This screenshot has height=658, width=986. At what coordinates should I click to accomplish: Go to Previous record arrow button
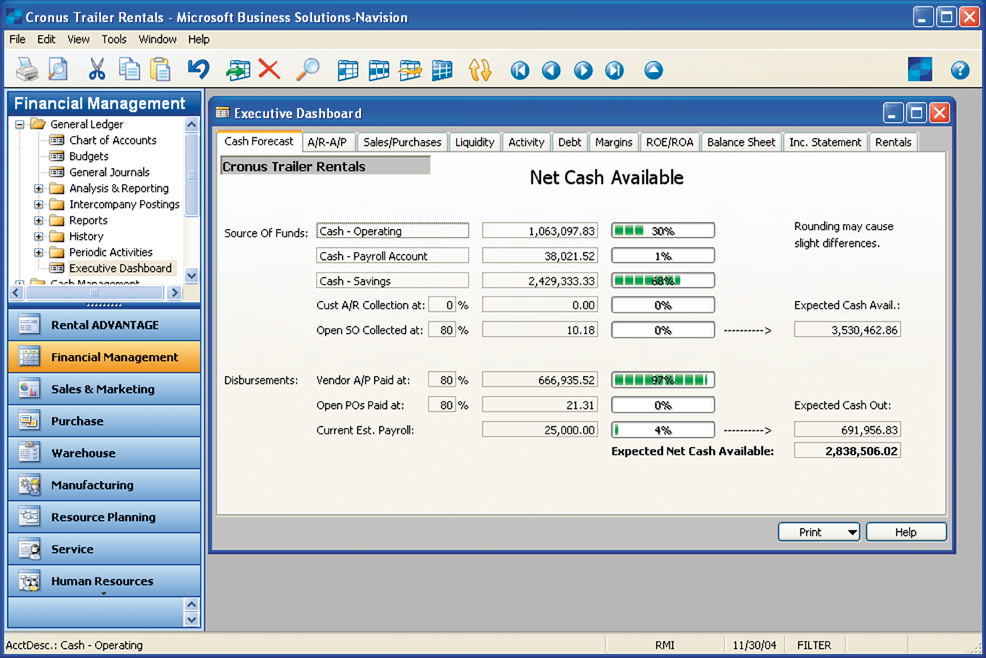(551, 70)
